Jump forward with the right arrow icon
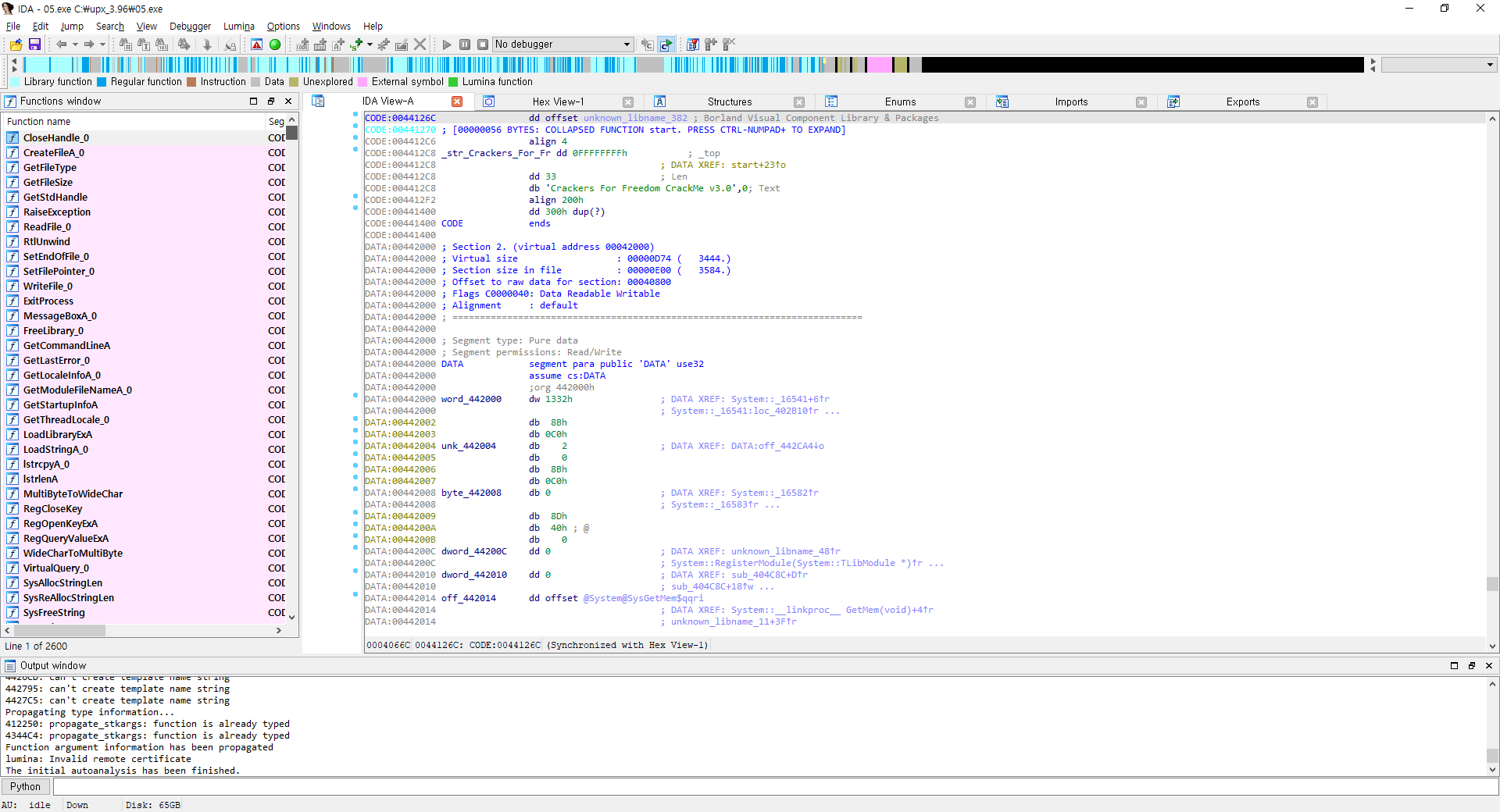 (89, 45)
